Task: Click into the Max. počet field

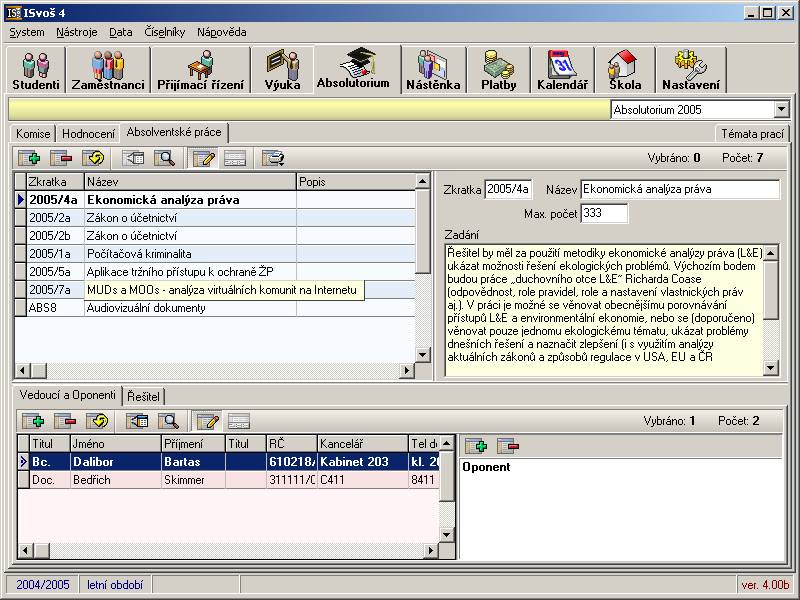Action: click(x=604, y=214)
